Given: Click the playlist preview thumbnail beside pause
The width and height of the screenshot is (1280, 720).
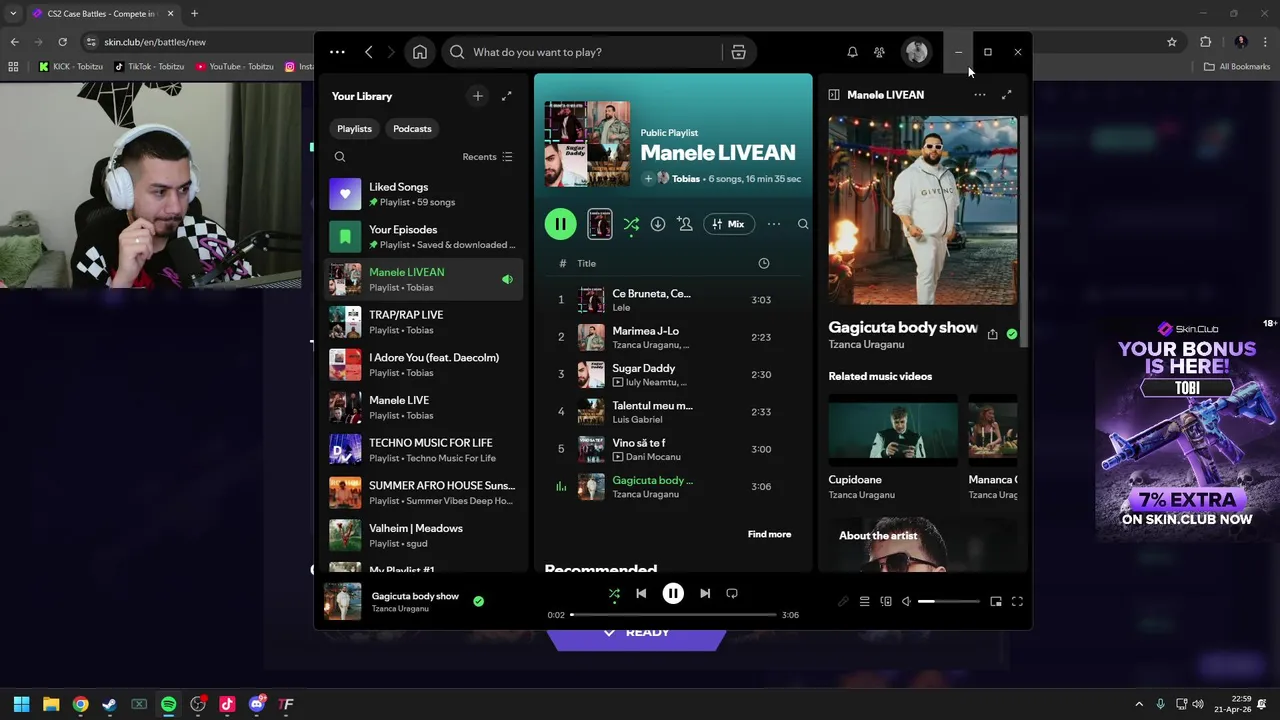Looking at the screenshot, I should coord(599,224).
